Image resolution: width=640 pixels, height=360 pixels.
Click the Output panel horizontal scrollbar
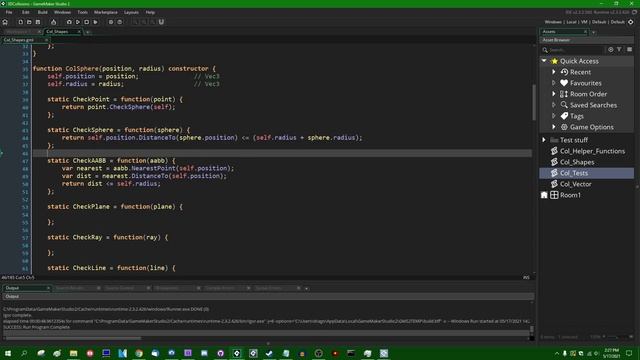[x=73, y=338]
